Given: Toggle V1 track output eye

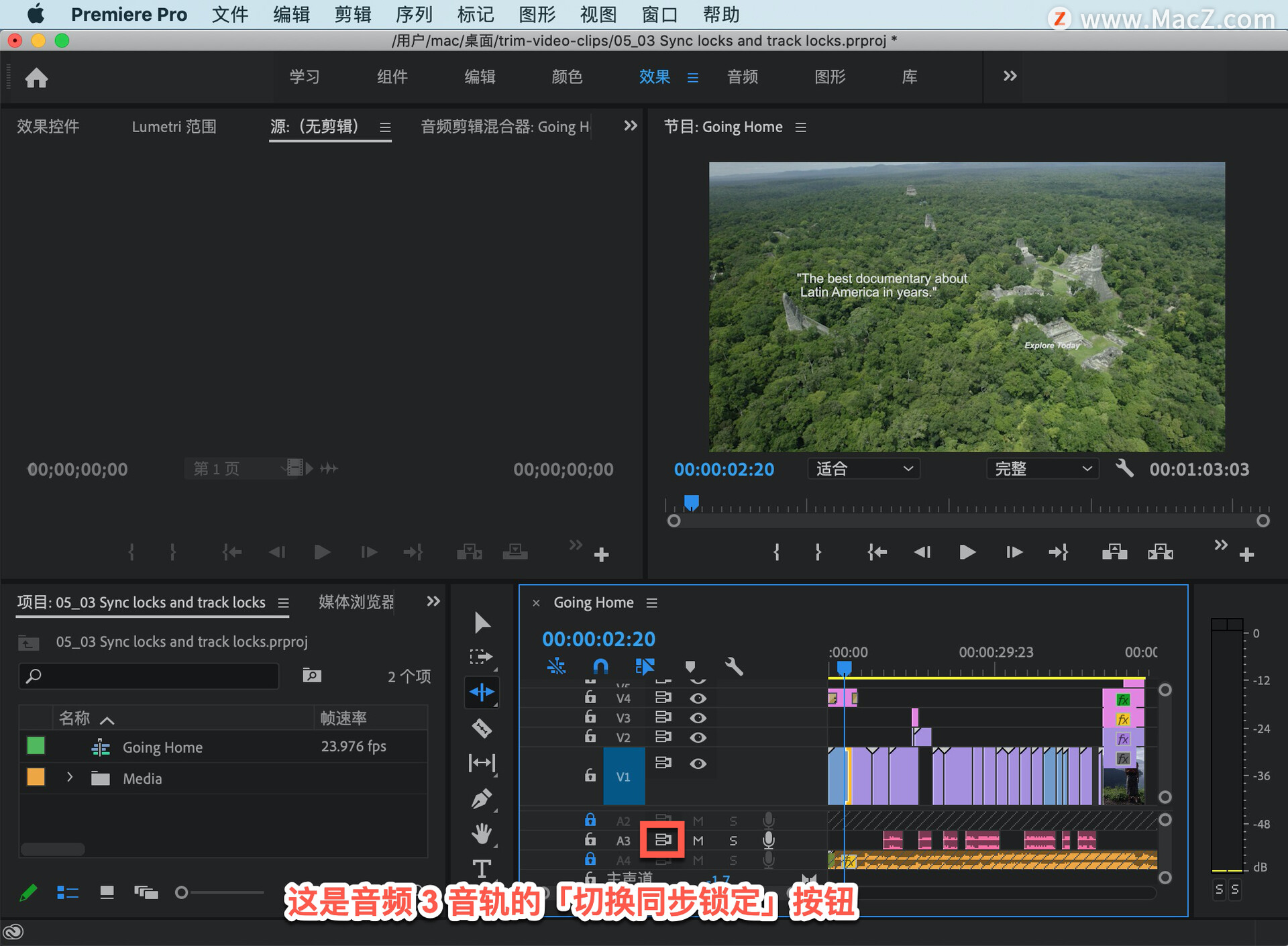Looking at the screenshot, I should (x=698, y=764).
